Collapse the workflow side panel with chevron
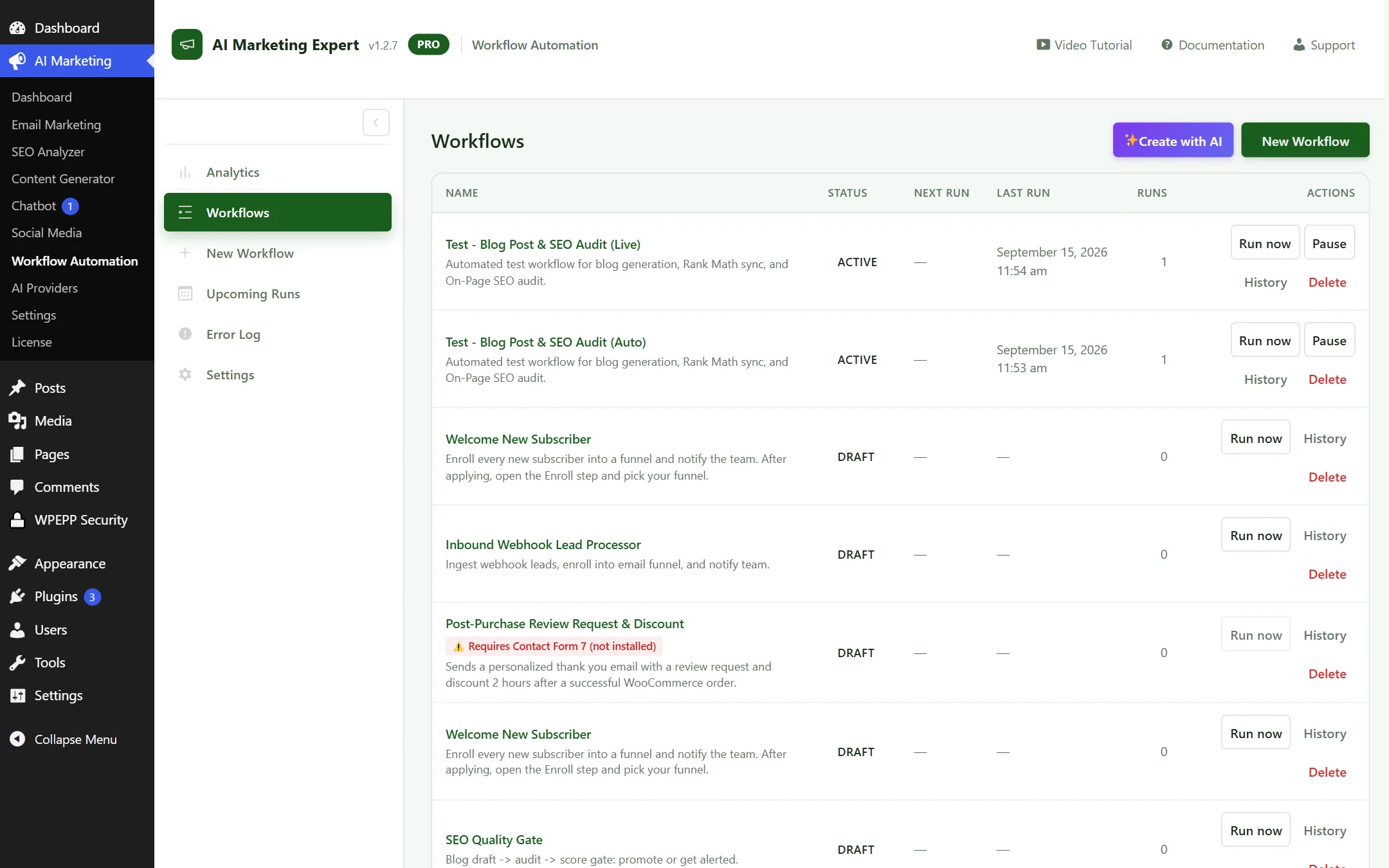 tap(376, 122)
